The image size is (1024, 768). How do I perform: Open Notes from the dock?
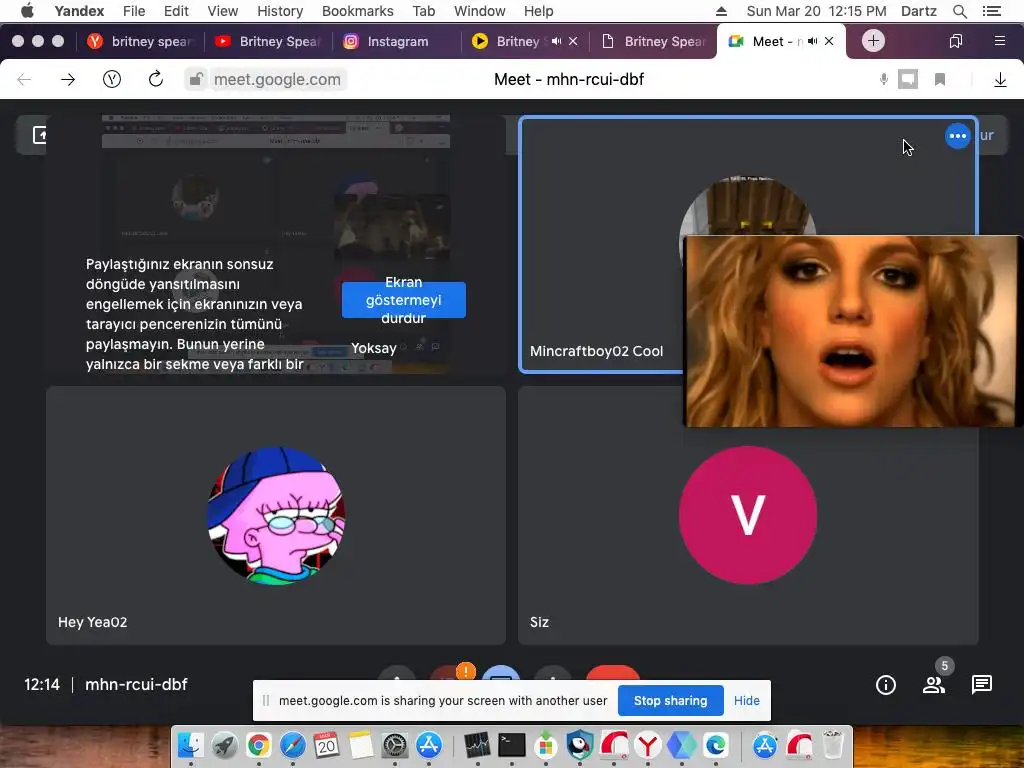(x=360, y=744)
